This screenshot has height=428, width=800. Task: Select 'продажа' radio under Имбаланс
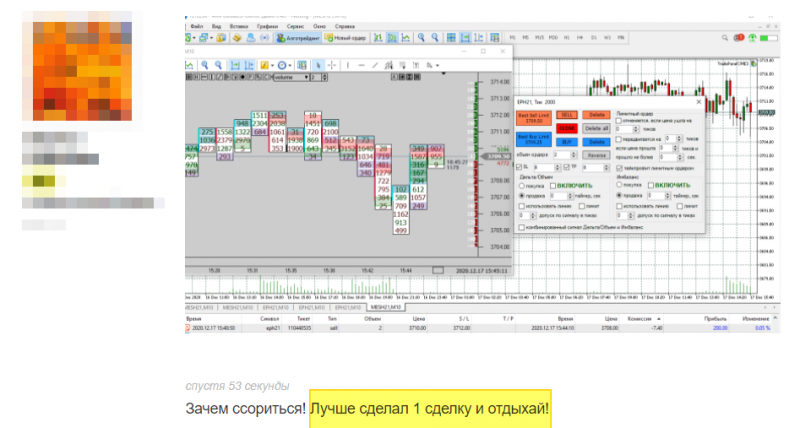[x=619, y=195]
